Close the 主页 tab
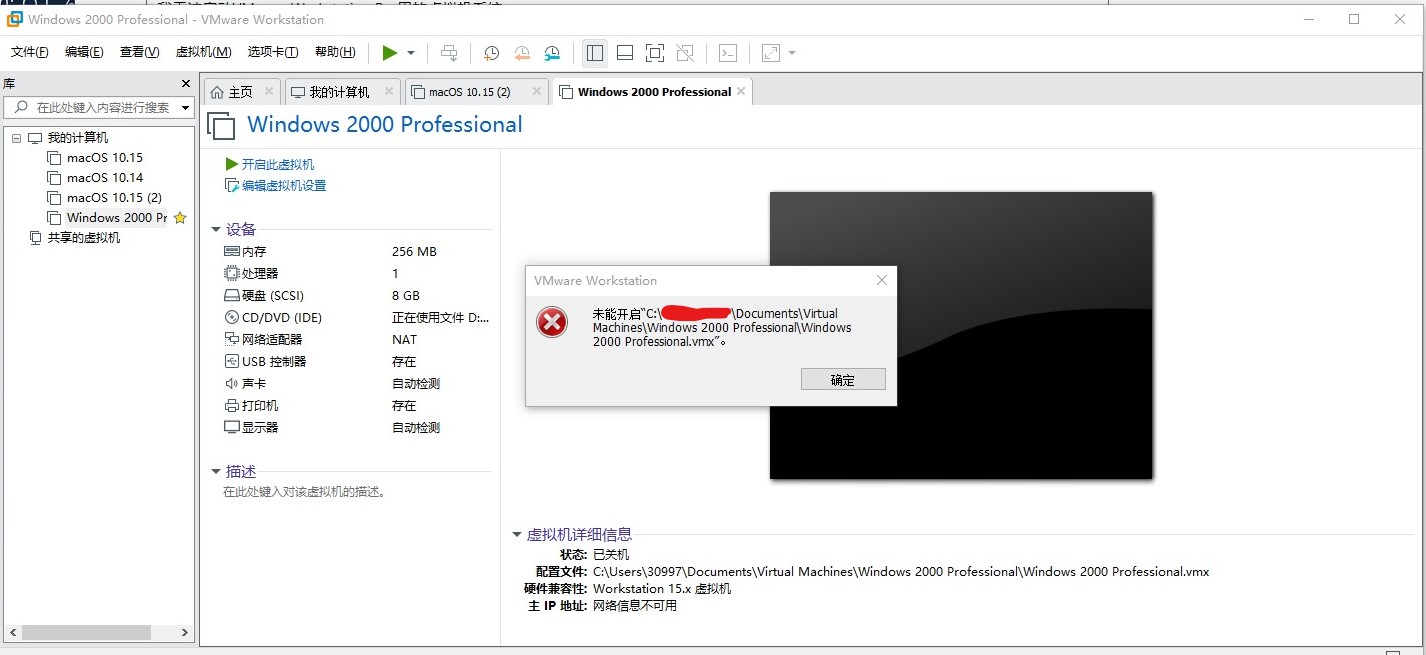Image resolution: width=1426 pixels, height=655 pixels. click(269, 91)
